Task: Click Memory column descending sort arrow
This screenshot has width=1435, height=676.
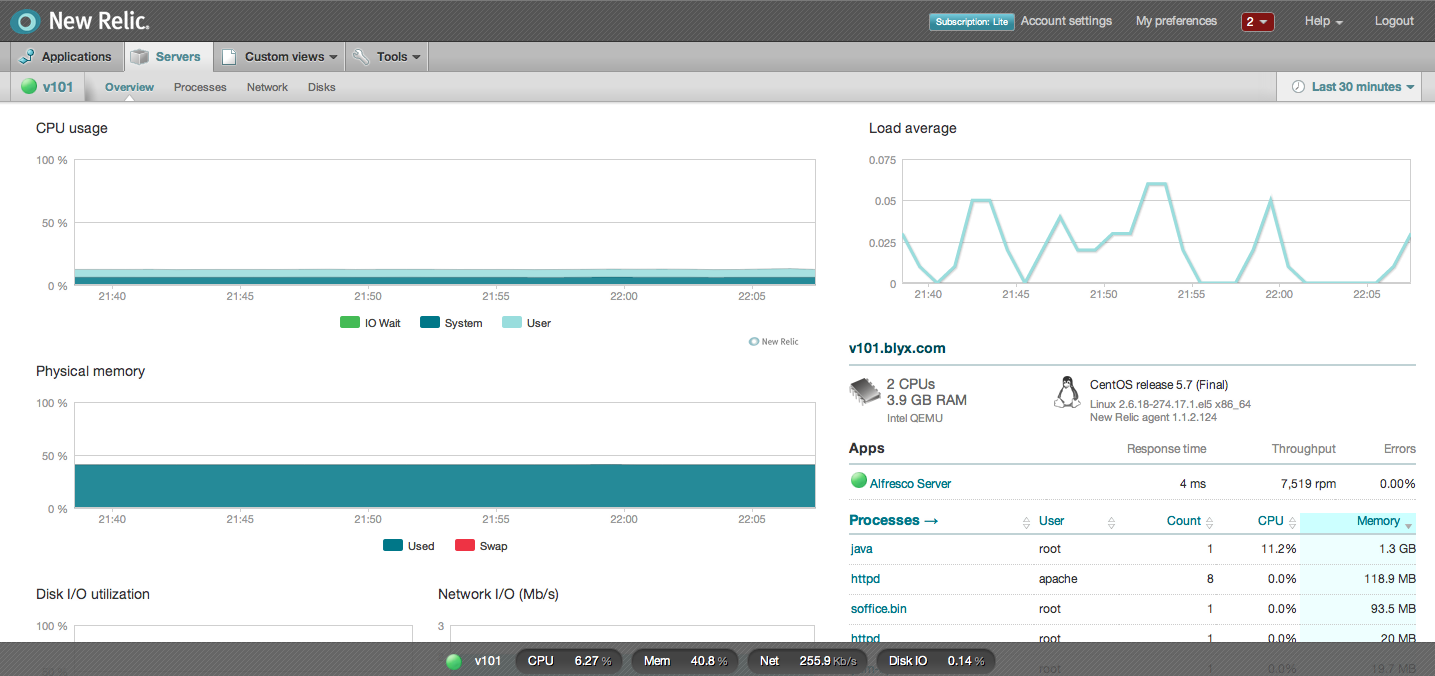Action: (x=1409, y=526)
